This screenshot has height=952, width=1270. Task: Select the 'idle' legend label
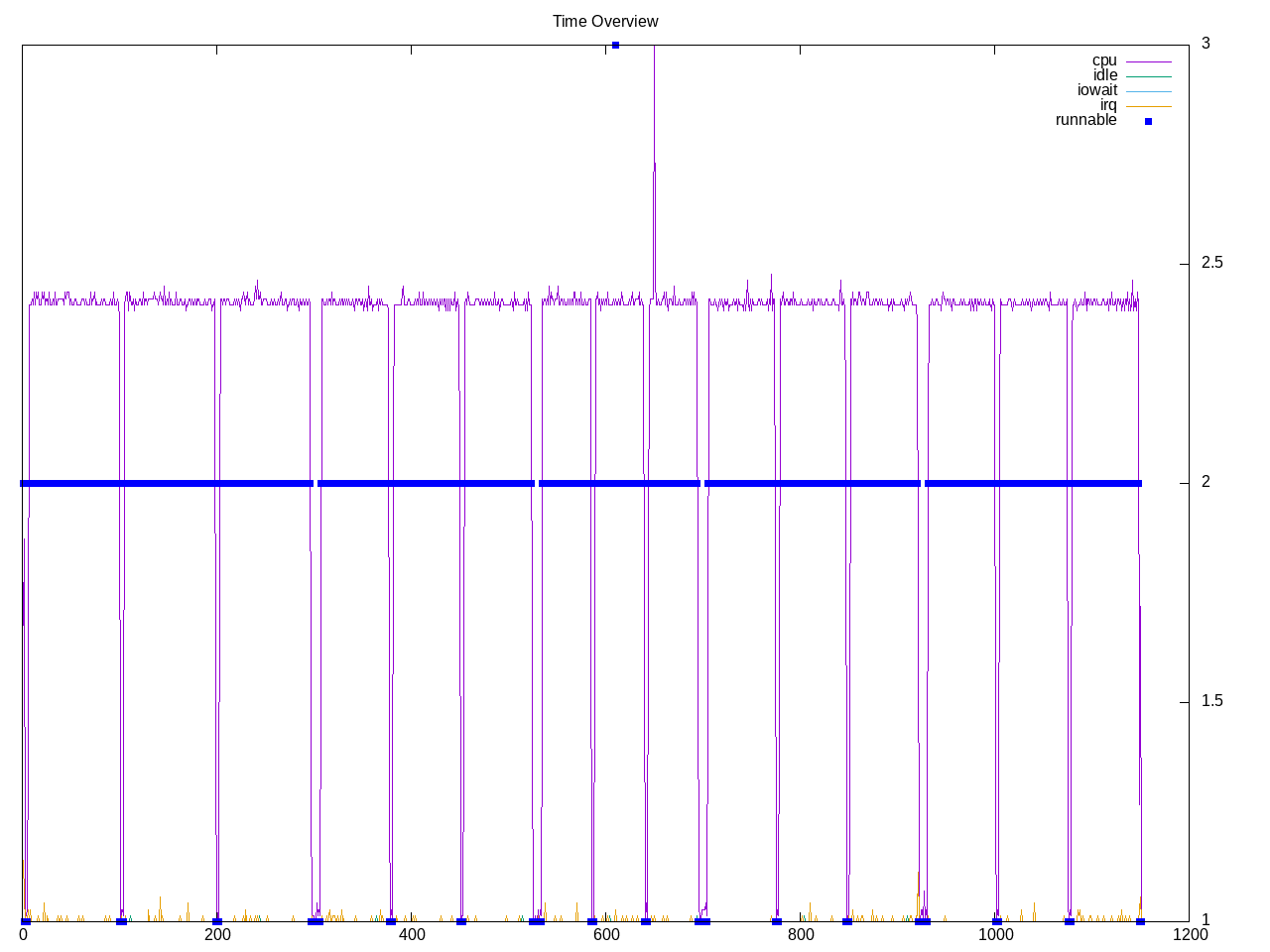pos(1104,75)
